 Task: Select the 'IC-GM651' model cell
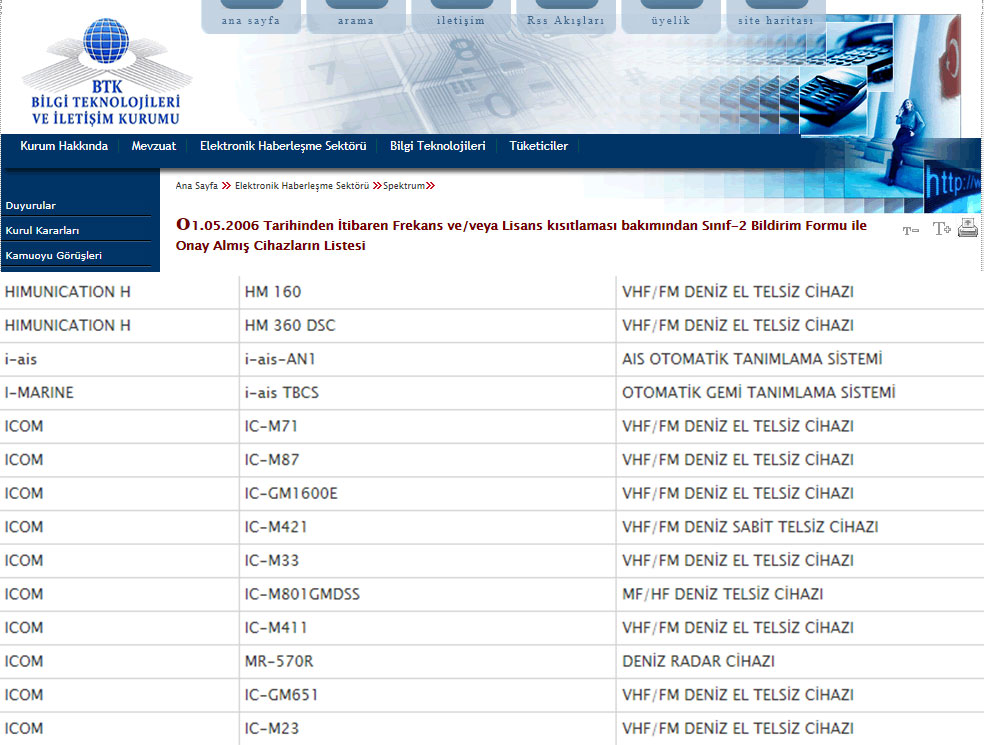(x=427, y=695)
